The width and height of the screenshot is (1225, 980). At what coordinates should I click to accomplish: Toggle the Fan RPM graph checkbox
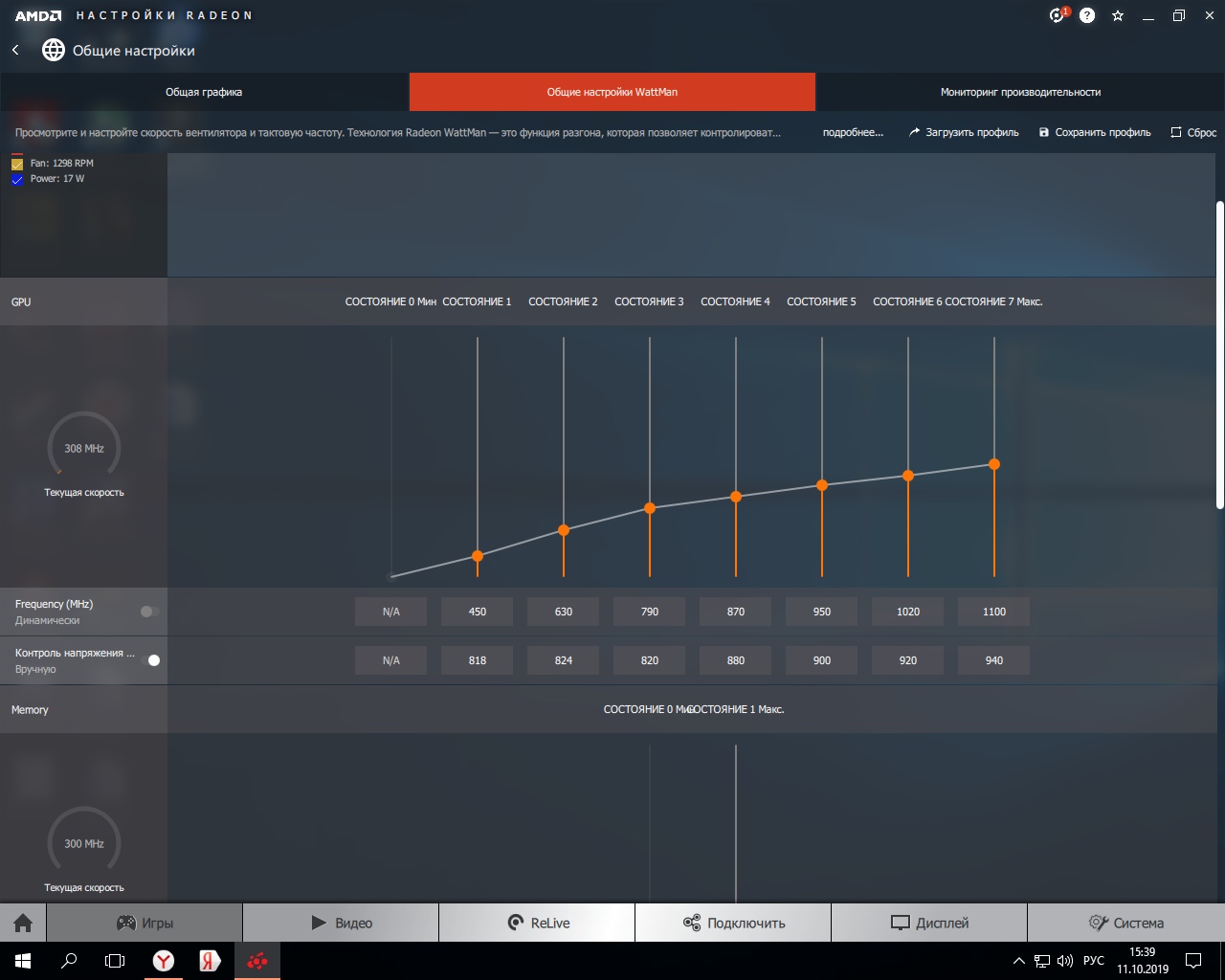coord(17,164)
